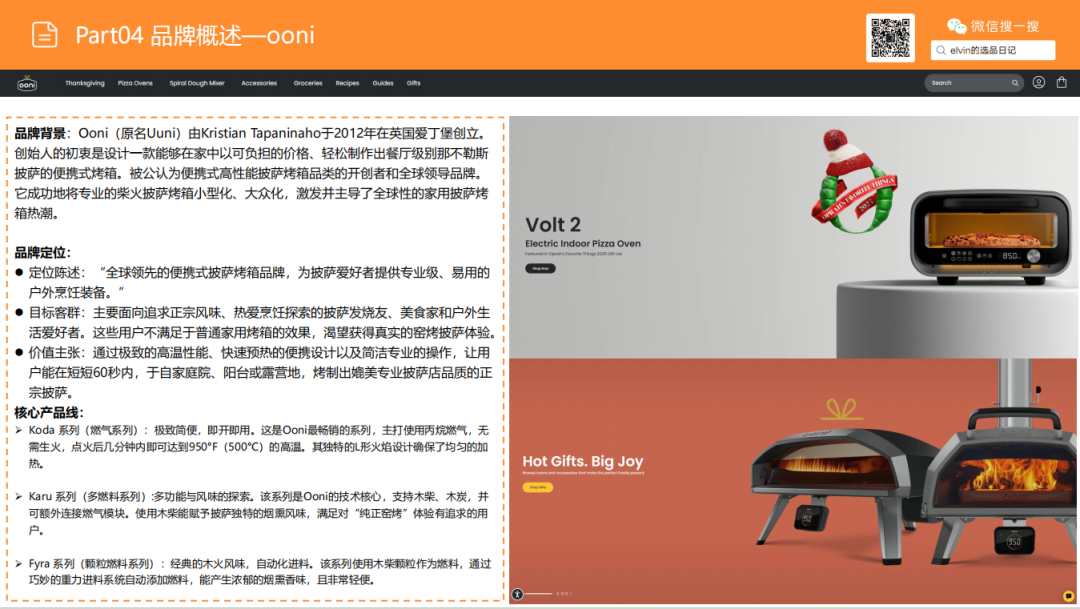Open the Pizza Ovens menu
Image resolution: width=1080 pixels, height=609 pixels.
click(135, 83)
